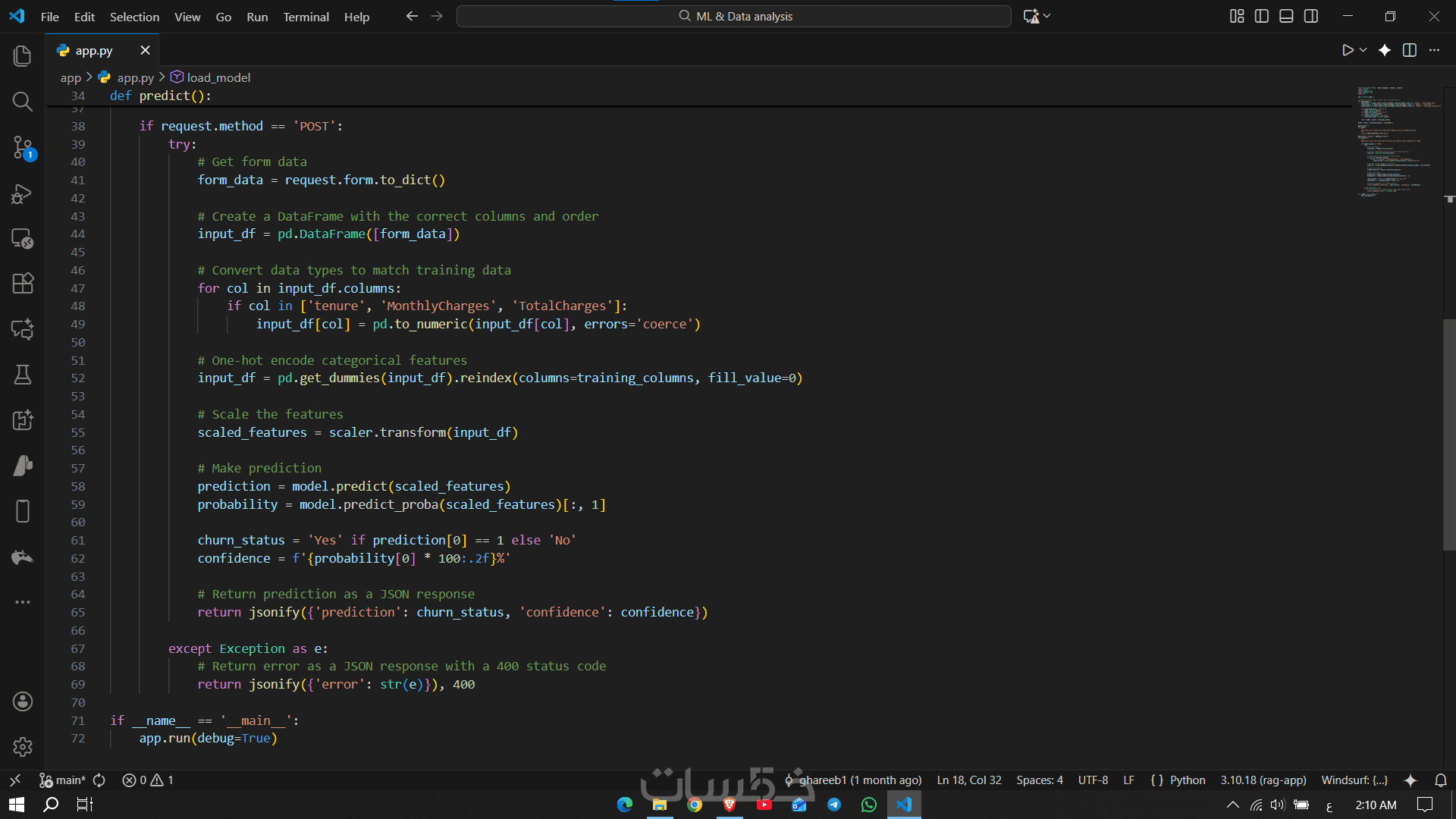Open Manage settings gear icon
Image resolution: width=1456 pixels, height=819 pixels.
pyautogui.click(x=23, y=747)
